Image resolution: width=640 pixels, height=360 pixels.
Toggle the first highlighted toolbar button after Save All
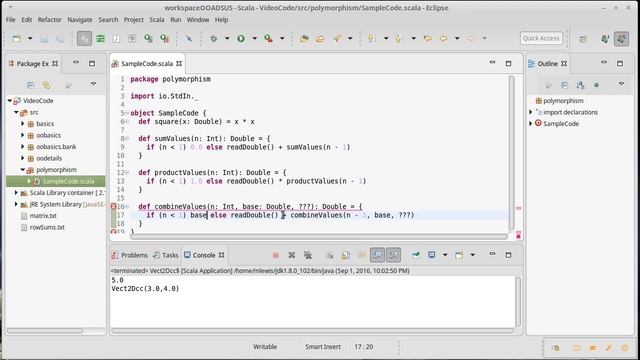(84, 38)
